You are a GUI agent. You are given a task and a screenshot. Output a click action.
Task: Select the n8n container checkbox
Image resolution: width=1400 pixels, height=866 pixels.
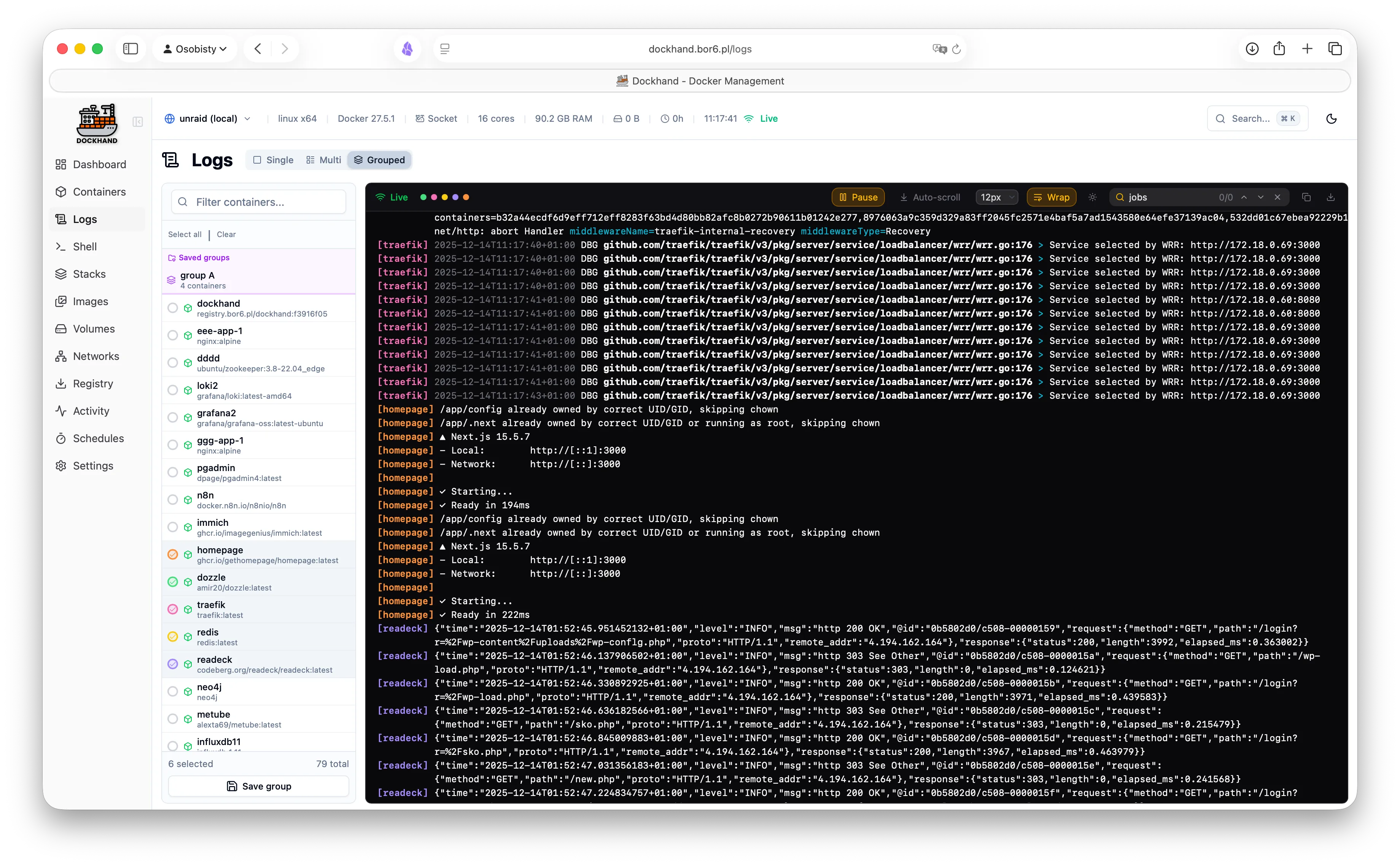tap(173, 500)
